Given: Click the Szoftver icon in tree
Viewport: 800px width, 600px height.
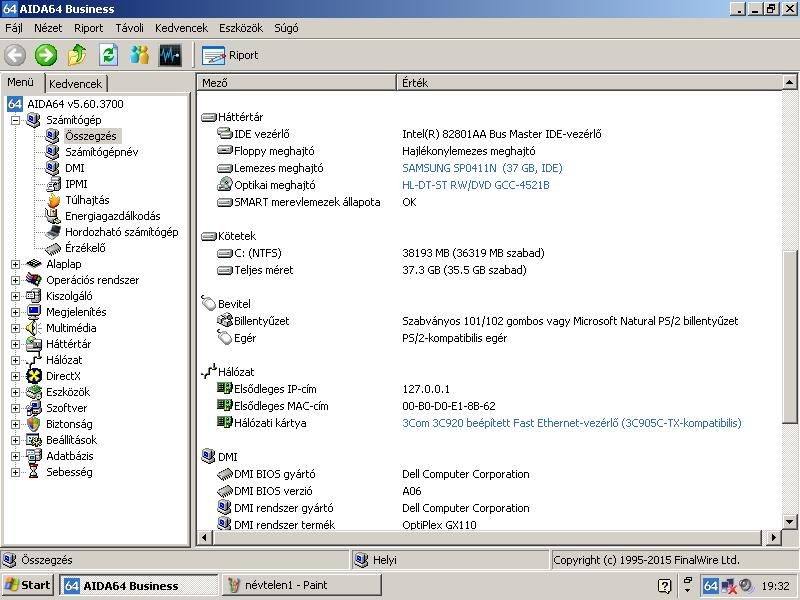Looking at the screenshot, I should point(34,408).
